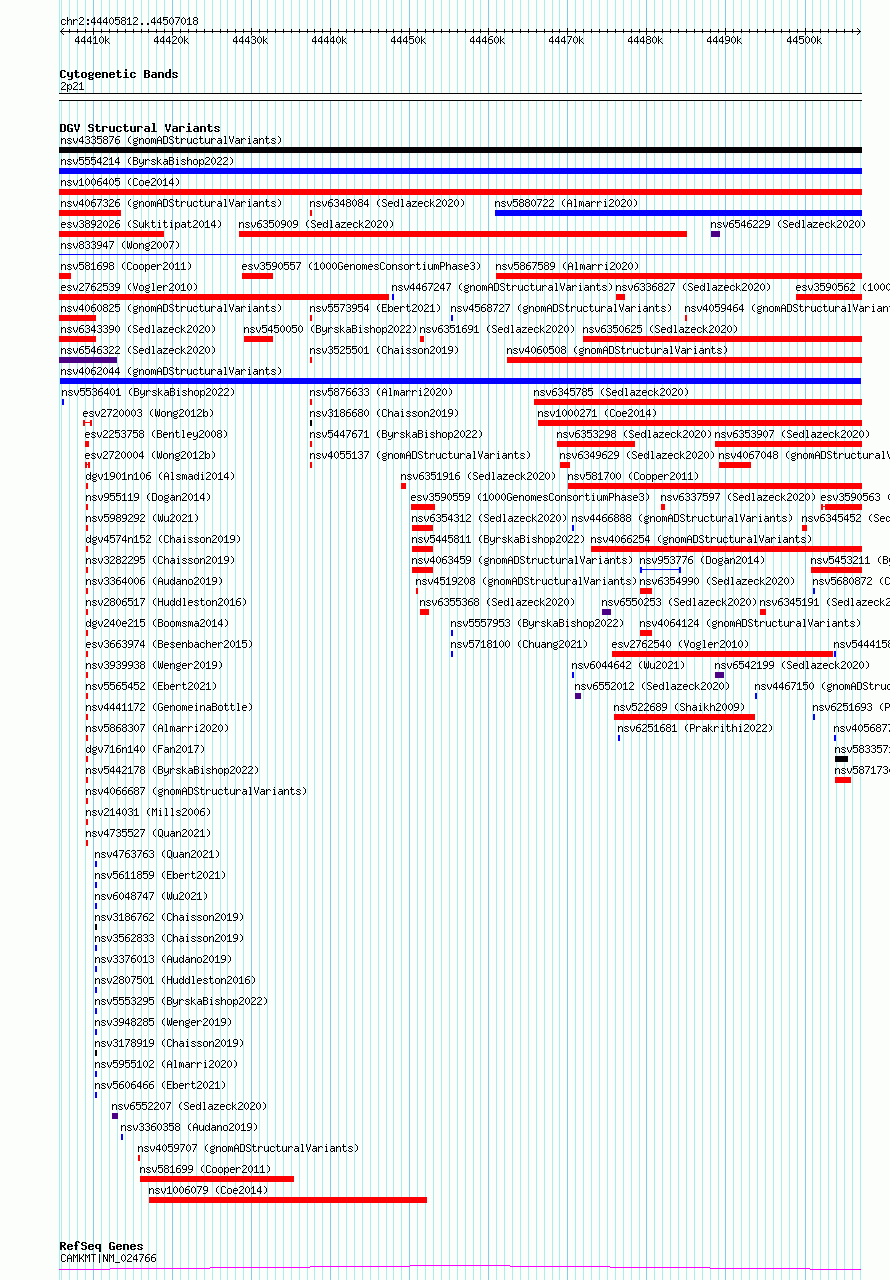The image size is (890, 1280).
Task: Open the nsv6350909 (Sedlazeck2020) label
Action: 316,224
